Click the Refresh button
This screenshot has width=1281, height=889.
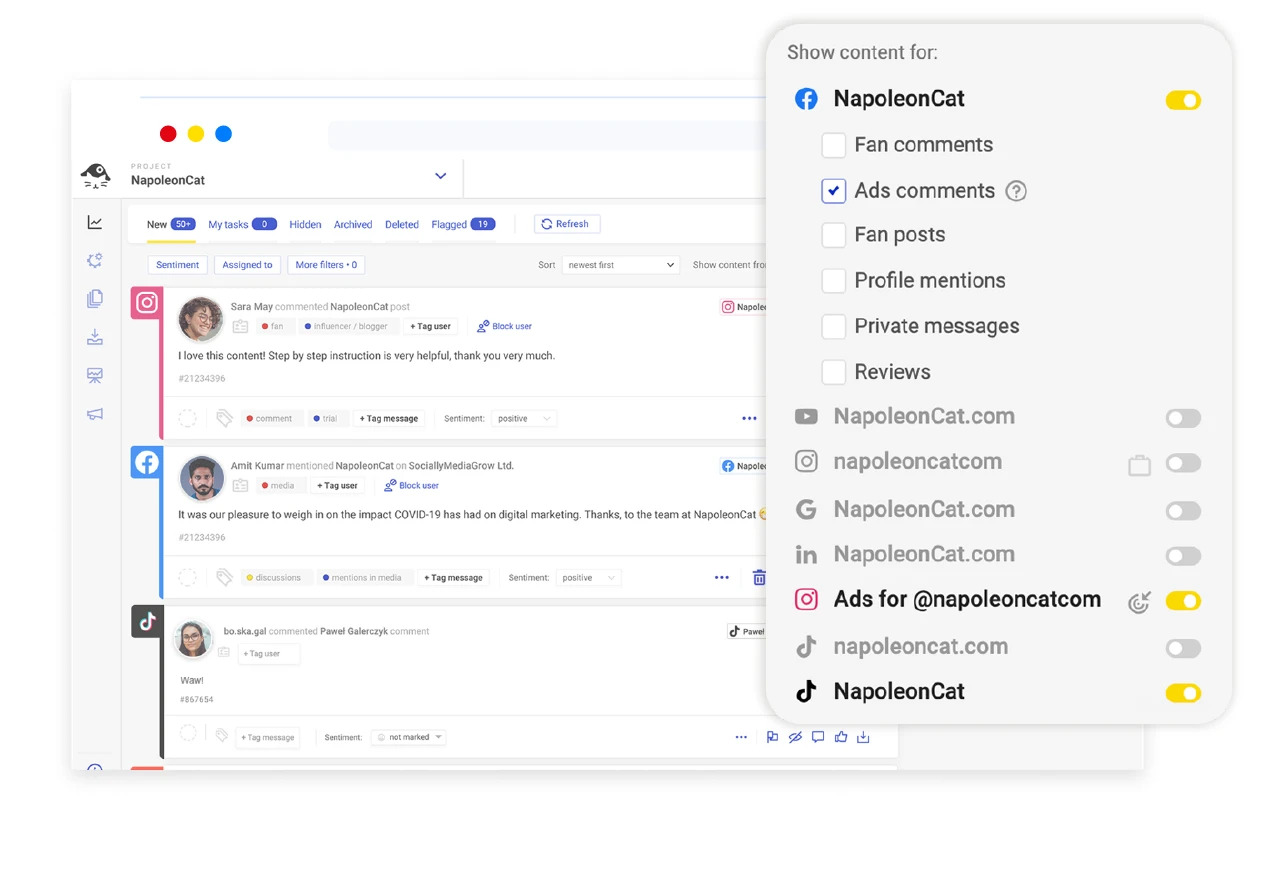point(566,224)
